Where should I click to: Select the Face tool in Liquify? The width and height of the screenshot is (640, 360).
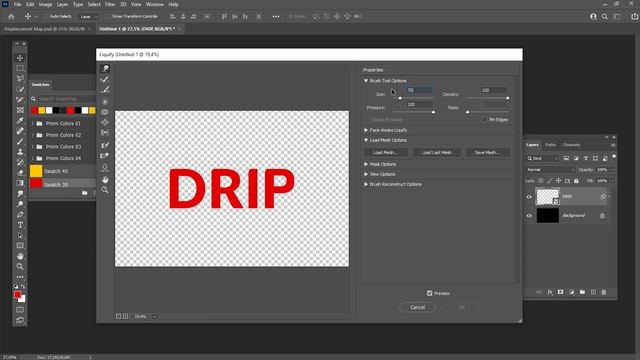pos(105,168)
